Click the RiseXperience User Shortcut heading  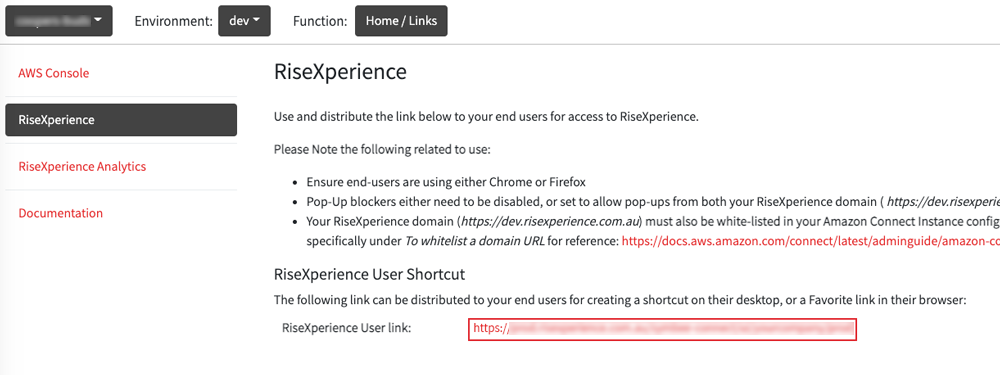tap(369, 274)
